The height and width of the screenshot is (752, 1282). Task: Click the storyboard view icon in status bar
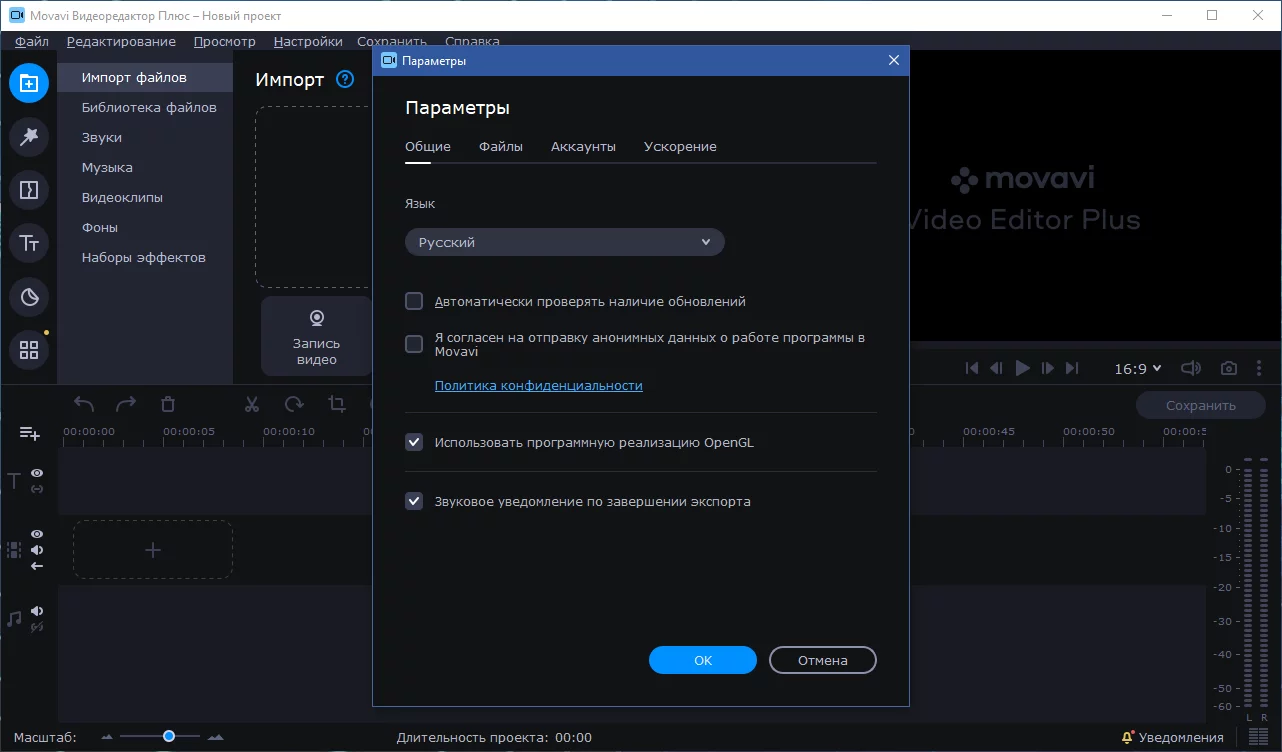tap(1258, 737)
